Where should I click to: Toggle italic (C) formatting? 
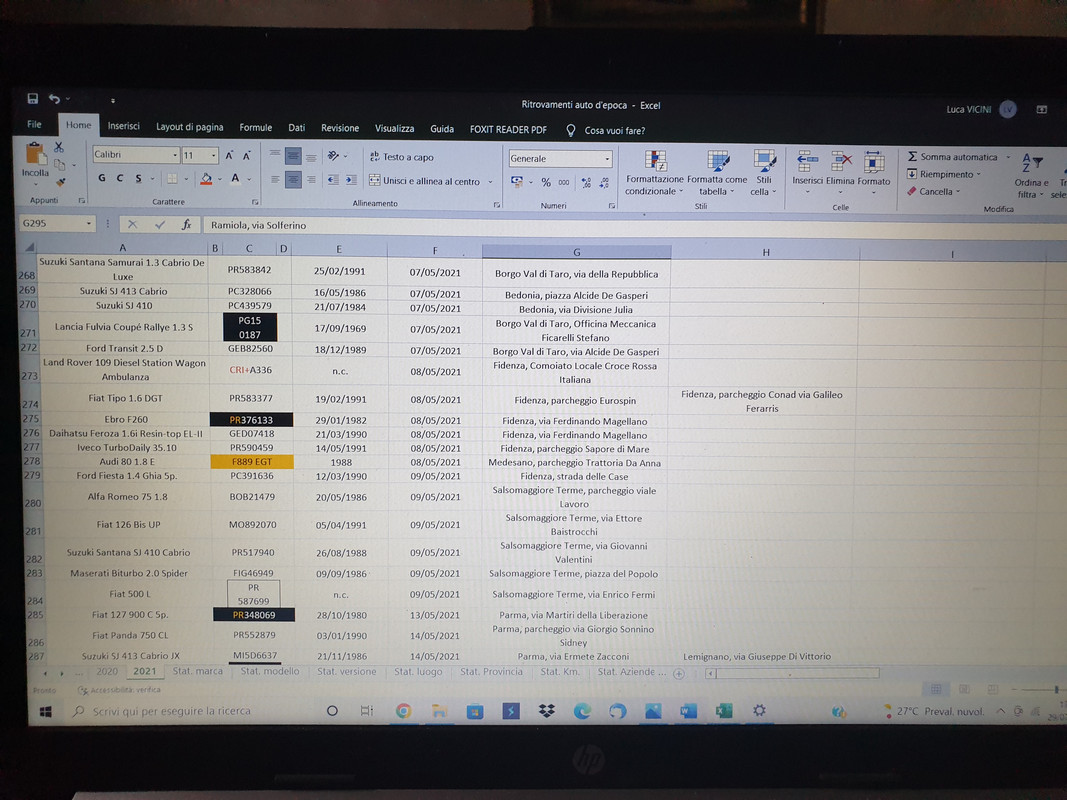coord(120,178)
